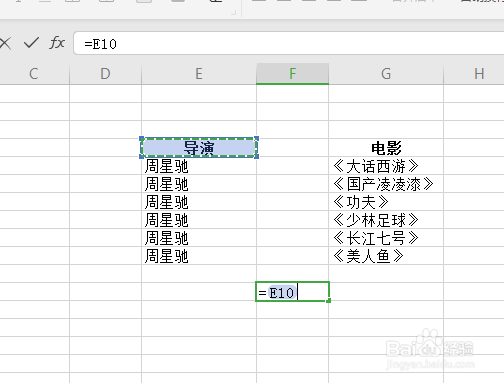The image size is (504, 383).
Task: Select the 《长江七号》 cell
Action: [x=386, y=238]
